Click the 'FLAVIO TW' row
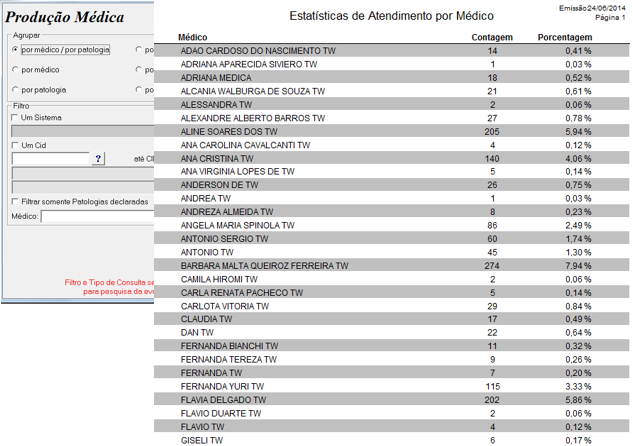Image resolution: width=633 pixels, height=446 pixels. 391,427
